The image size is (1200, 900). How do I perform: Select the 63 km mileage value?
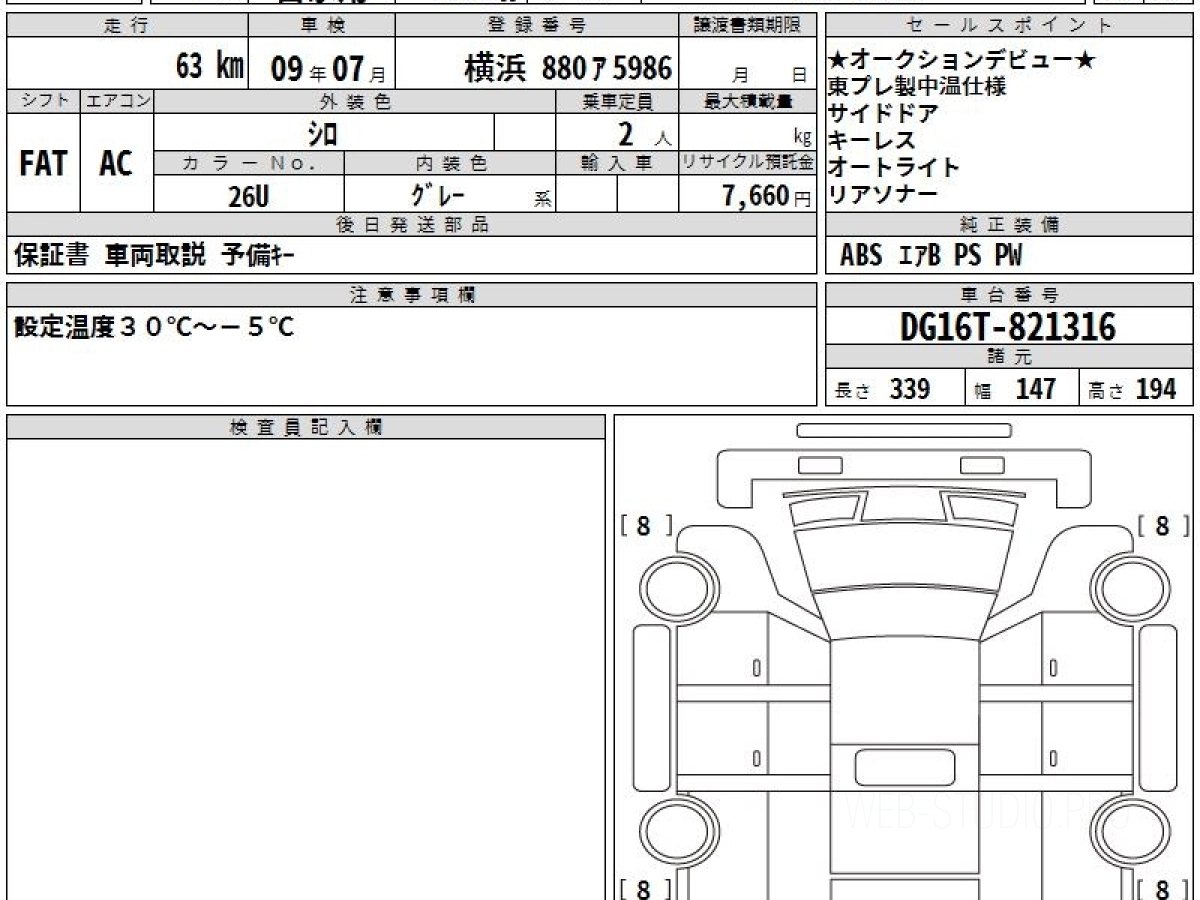click(209, 67)
